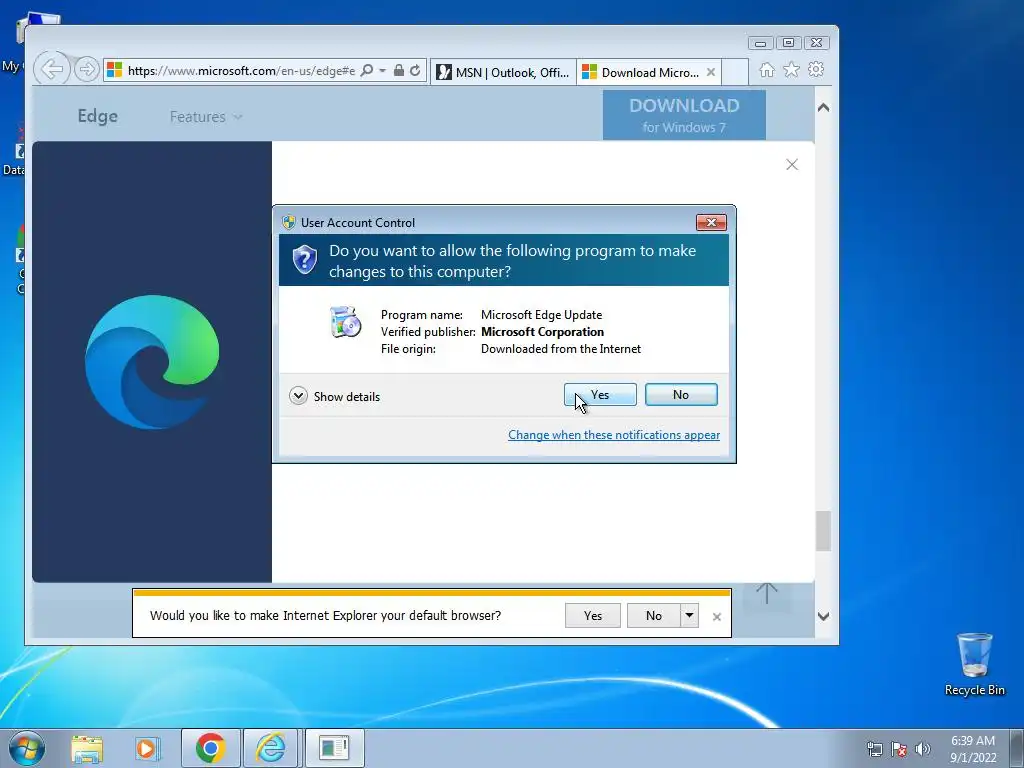
Task: Click Yes on default browser prompt
Action: coord(593,616)
